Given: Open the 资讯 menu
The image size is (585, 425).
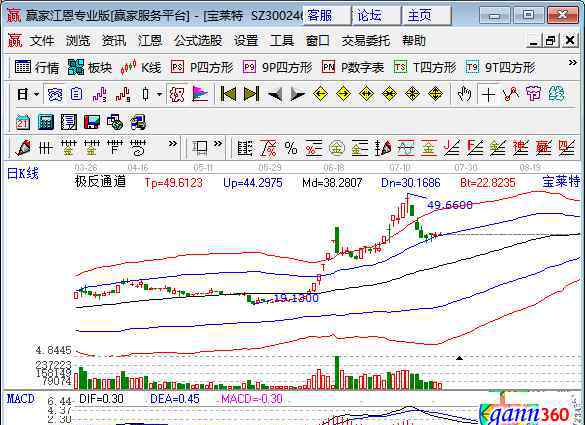Looking at the screenshot, I should click(114, 40).
